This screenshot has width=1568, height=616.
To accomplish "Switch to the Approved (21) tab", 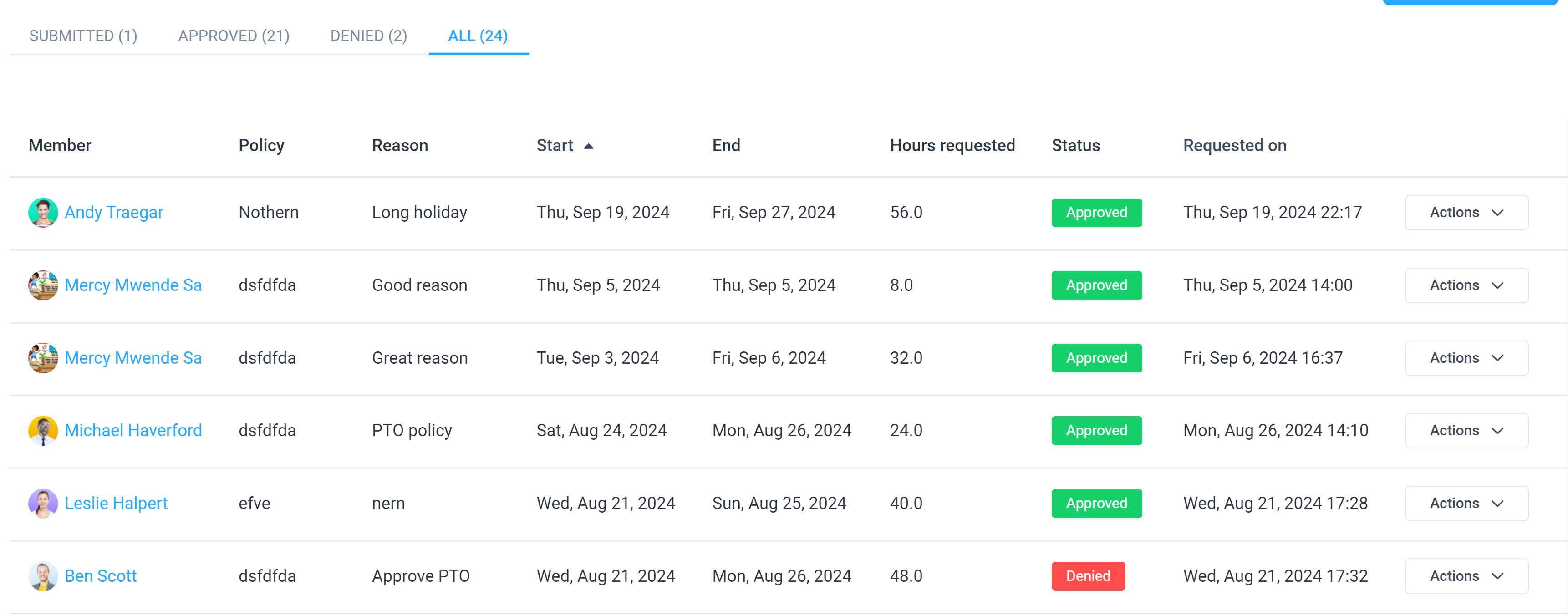I will pos(234,36).
